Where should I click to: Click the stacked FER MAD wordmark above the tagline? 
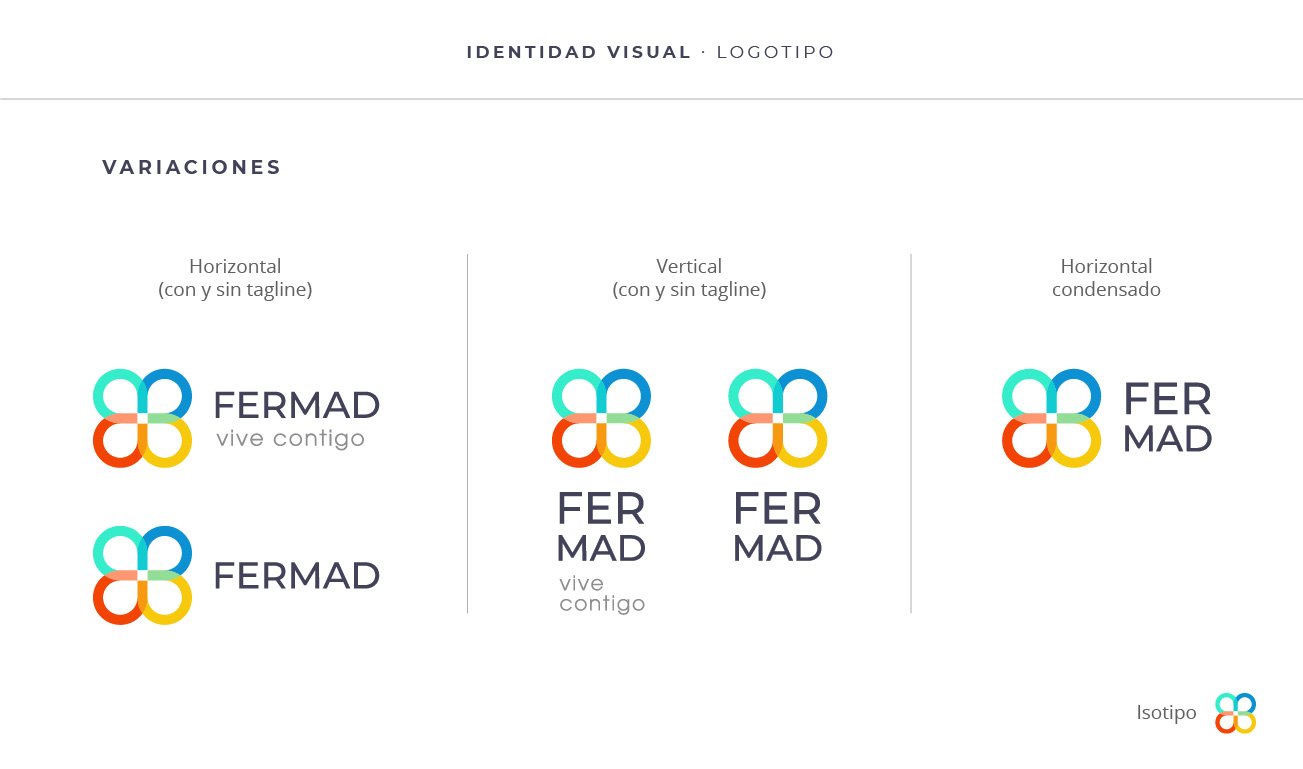pyautogui.click(x=601, y=528)
